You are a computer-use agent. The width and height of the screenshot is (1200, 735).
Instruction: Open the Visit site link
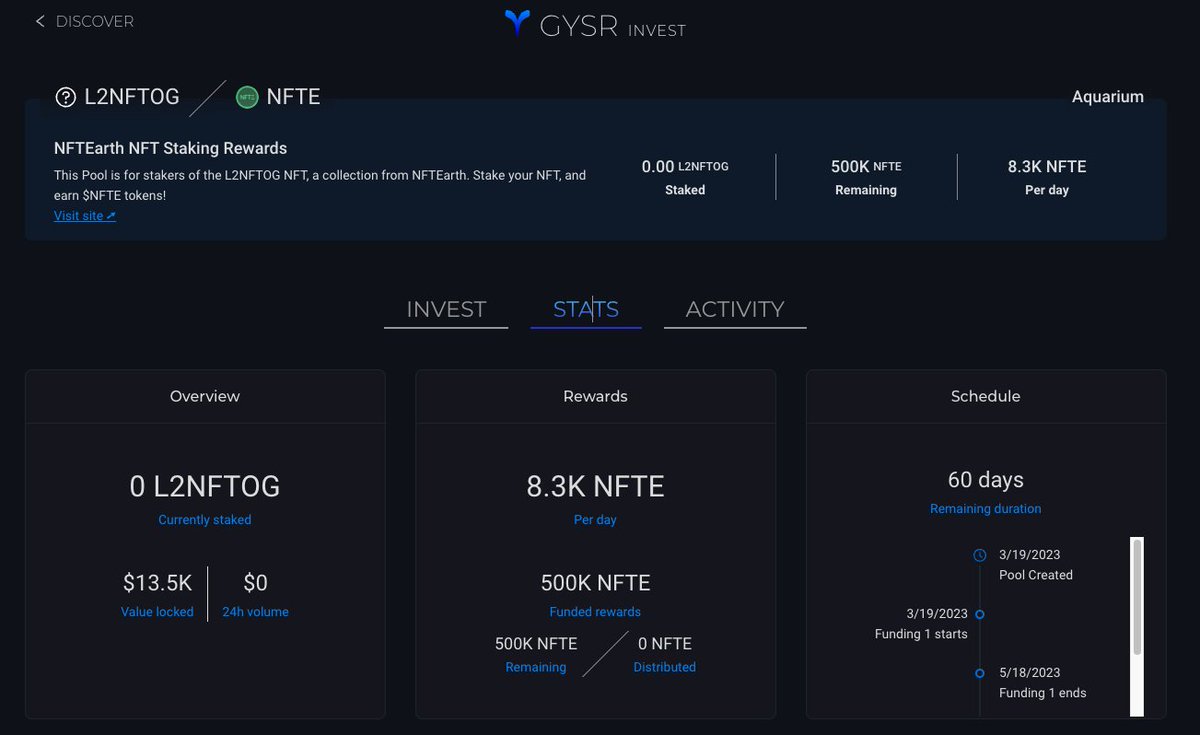[x=85, y=215]
